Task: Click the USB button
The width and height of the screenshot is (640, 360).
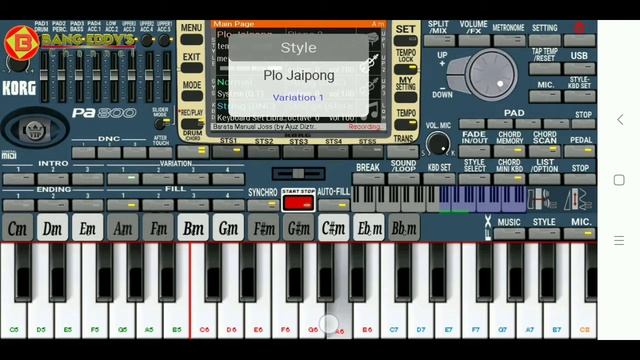Action: click(580, 69)
